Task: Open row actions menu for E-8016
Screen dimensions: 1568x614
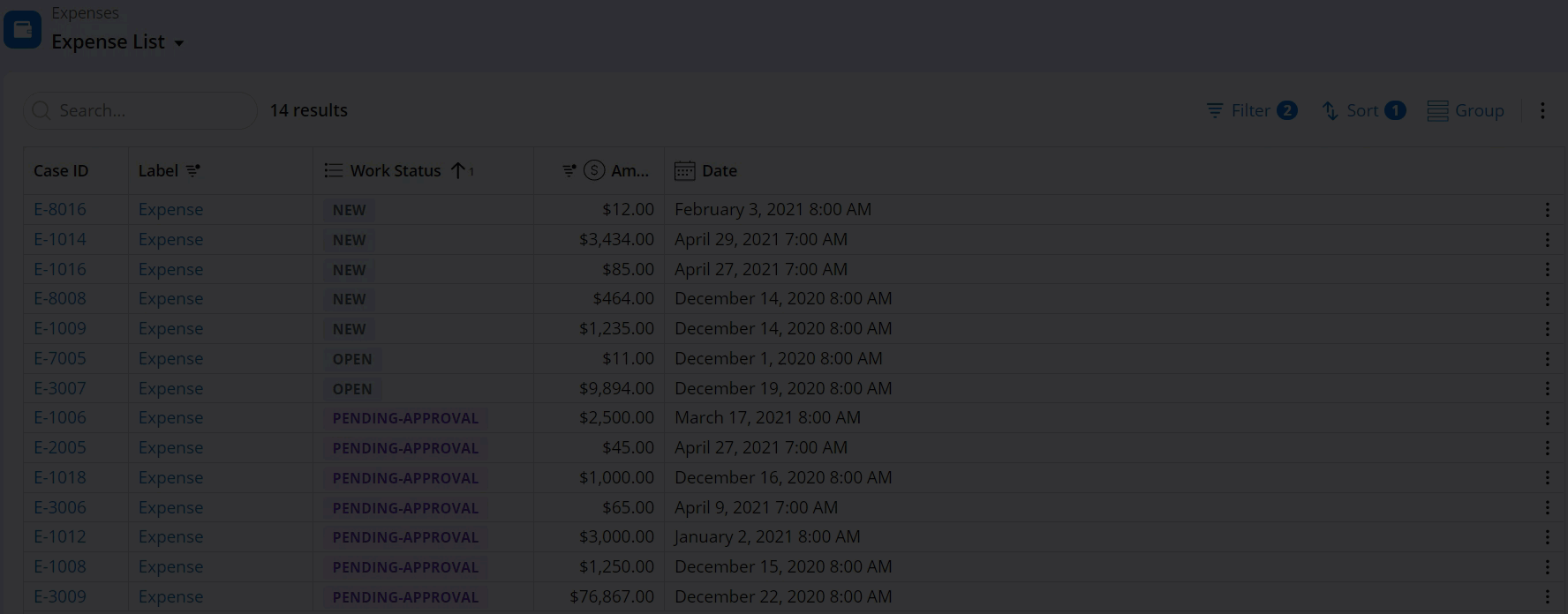Action: (1547, 210)
